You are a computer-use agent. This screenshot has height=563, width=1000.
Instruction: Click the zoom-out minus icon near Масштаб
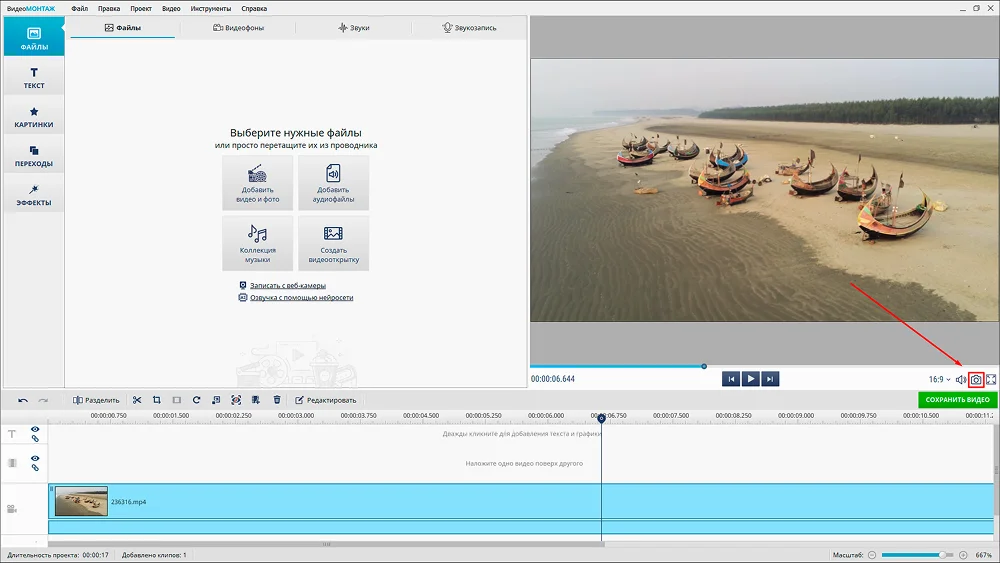tap(872, 555)
